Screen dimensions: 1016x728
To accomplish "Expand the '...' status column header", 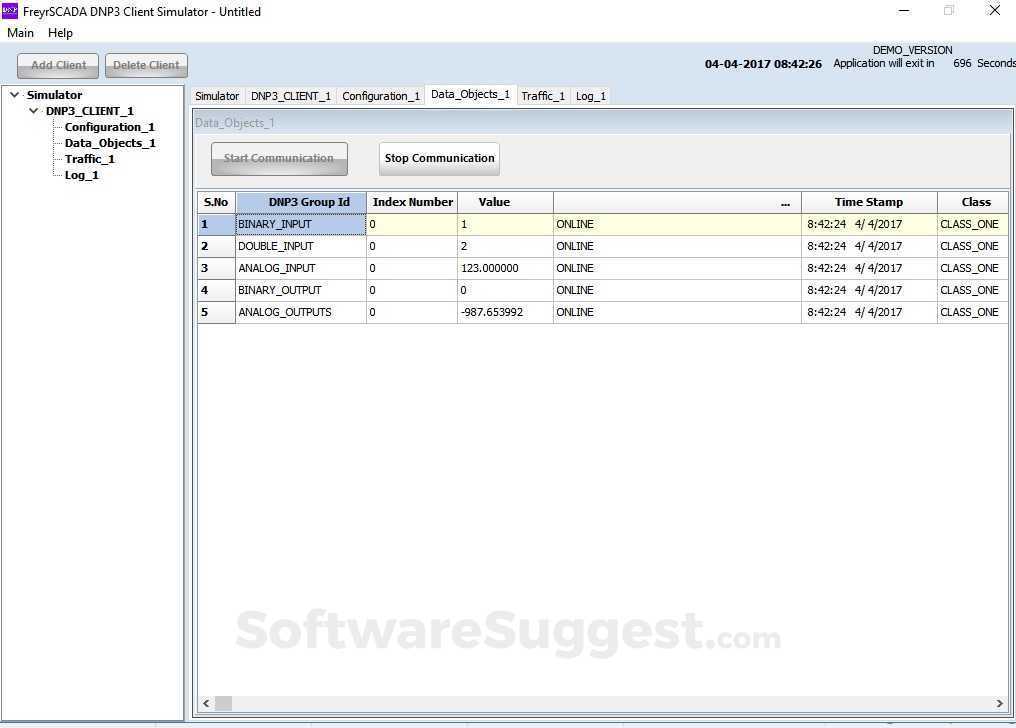I will pyautogui.click(x=785, y=202).
